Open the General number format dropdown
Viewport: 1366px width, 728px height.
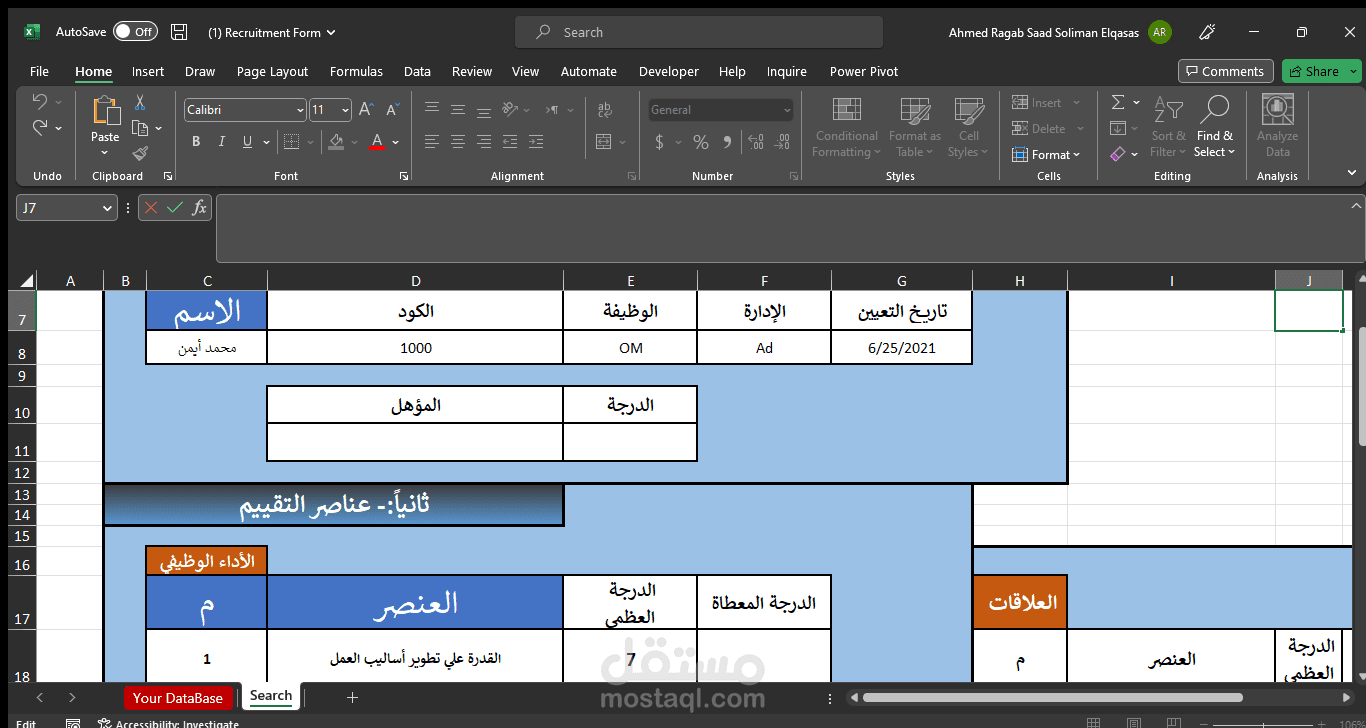[787, 110]
